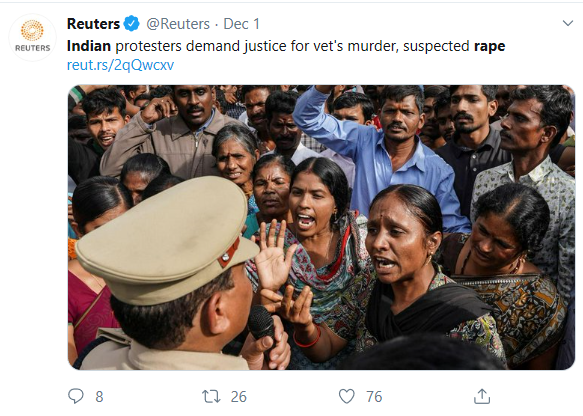Viewport: 583px width, 416px height.
Task: Open the @Reuters handle
Action: pyautogui.click(x=178, y=24)
